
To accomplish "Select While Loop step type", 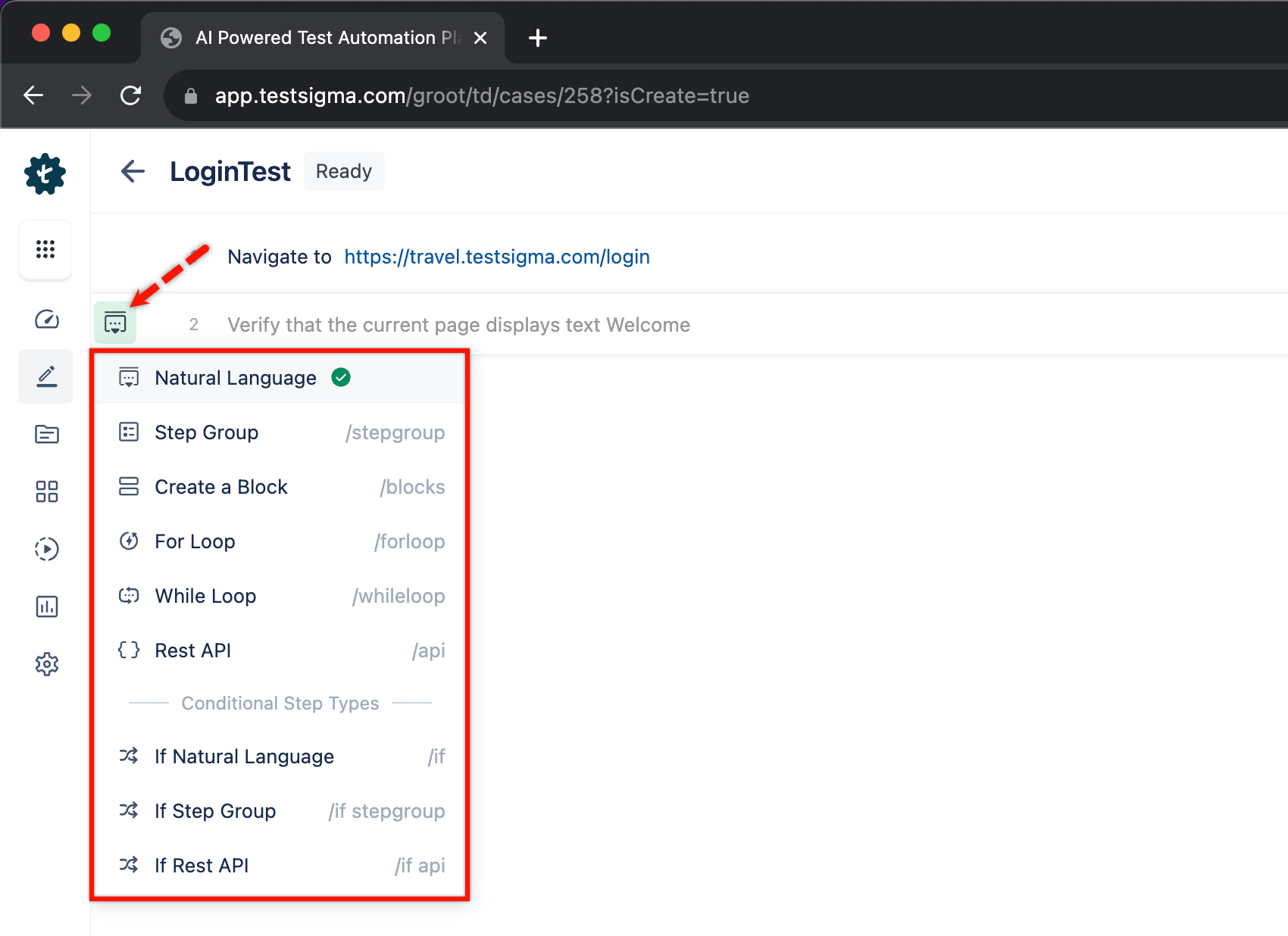I will 279,596.
